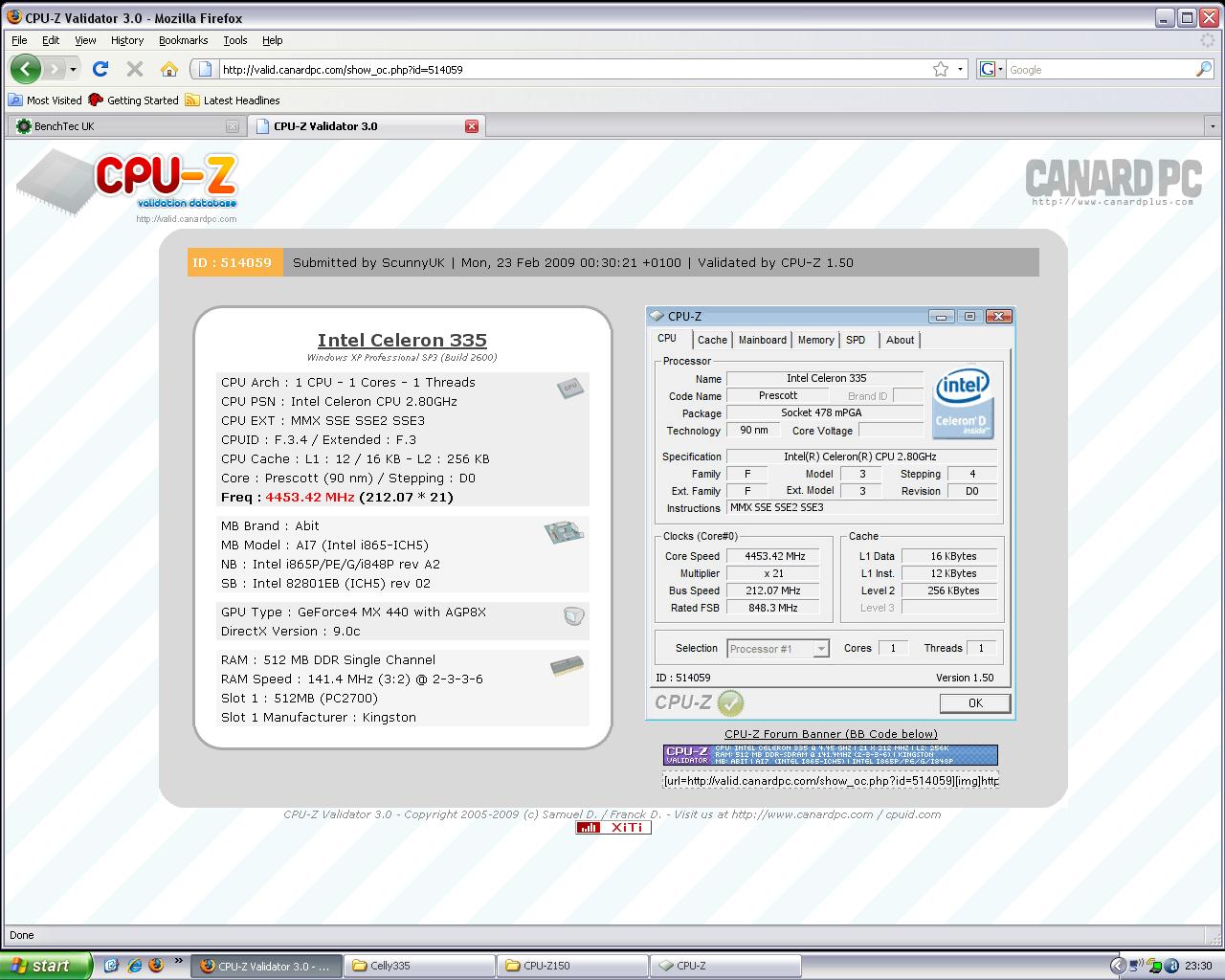The width and height of the screenshot is (1225, 980).
Task: Click the CPU-Z forum banner thumbnail
Action: point(831,755)
